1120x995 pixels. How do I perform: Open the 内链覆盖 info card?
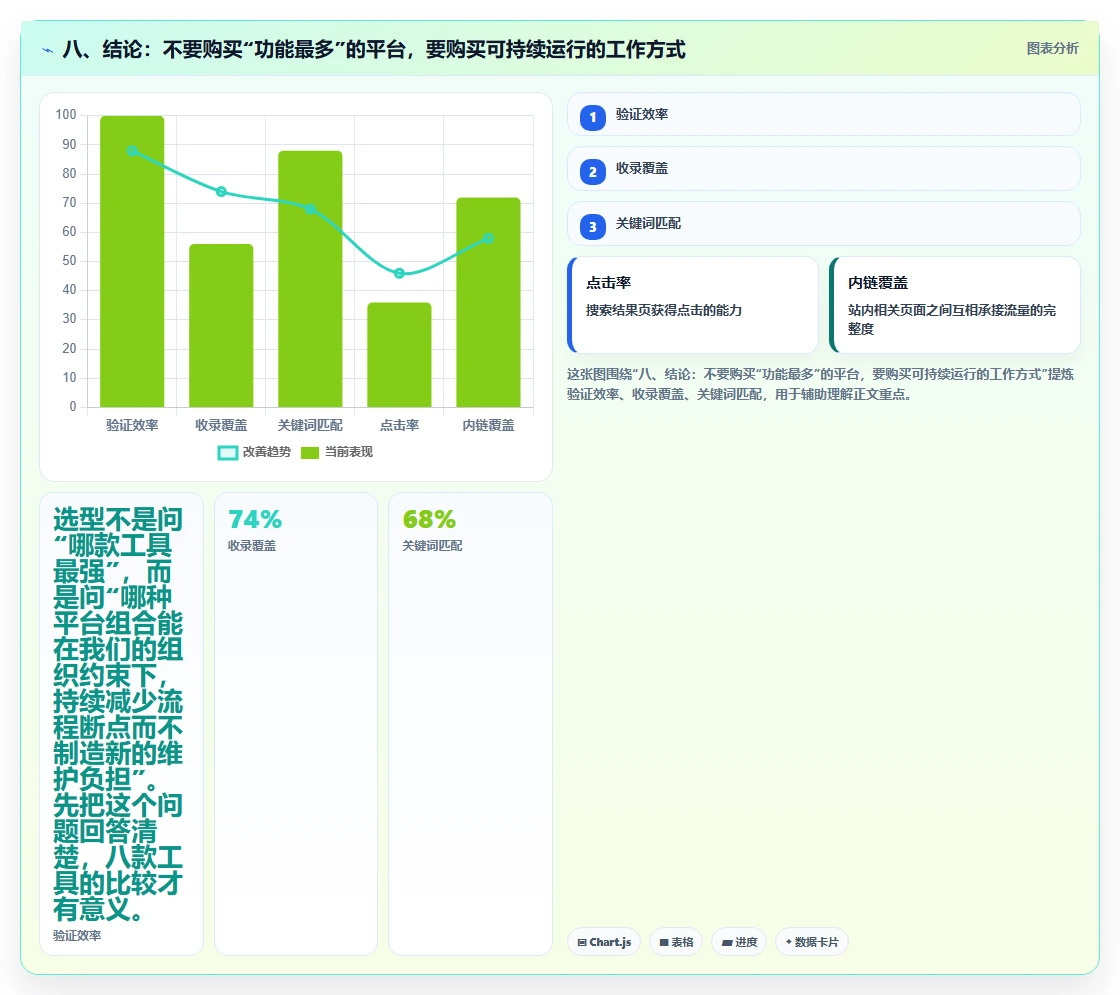[x=955, y=305]
